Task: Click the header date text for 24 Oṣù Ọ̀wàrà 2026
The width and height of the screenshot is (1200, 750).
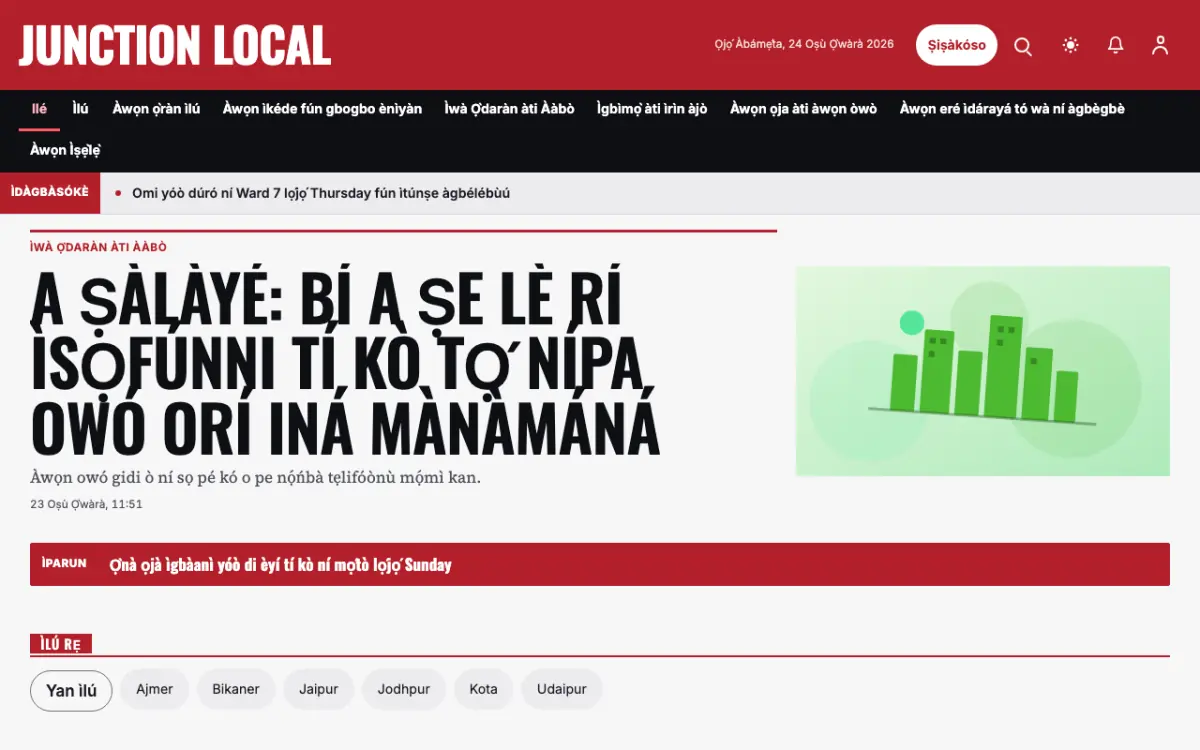Action: (804, 45)
